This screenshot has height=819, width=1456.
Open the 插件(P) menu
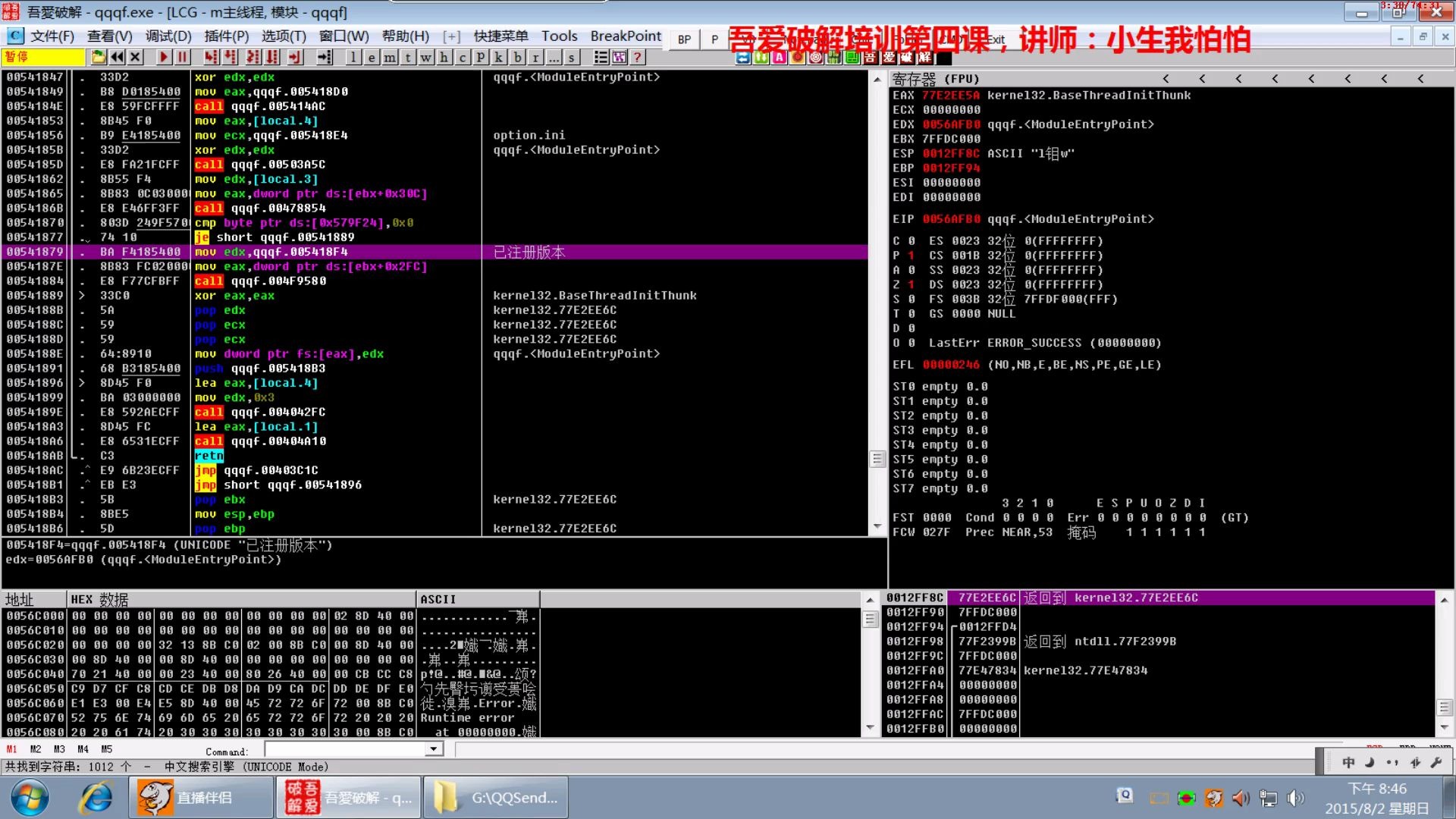click(x=227, y=36)
